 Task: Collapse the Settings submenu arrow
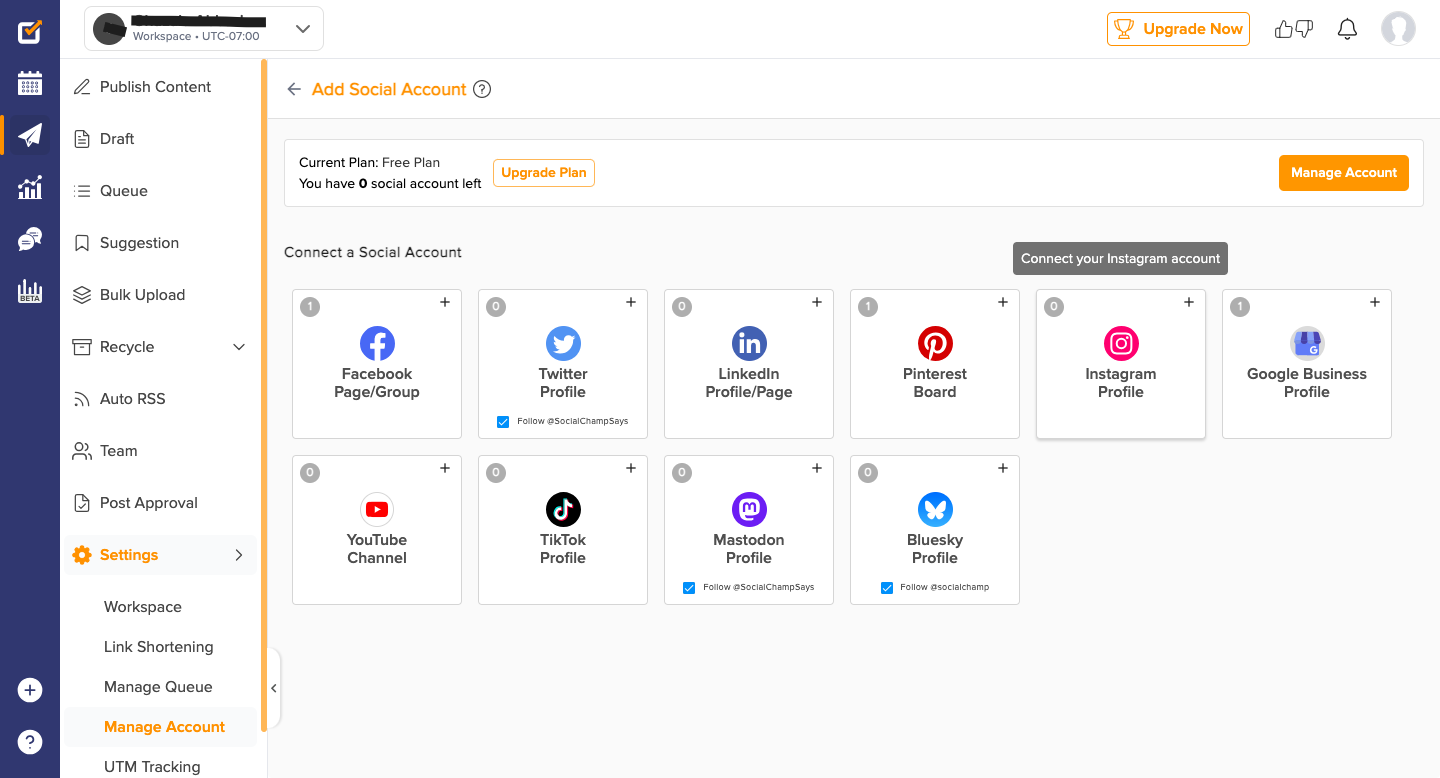point(239,555)
